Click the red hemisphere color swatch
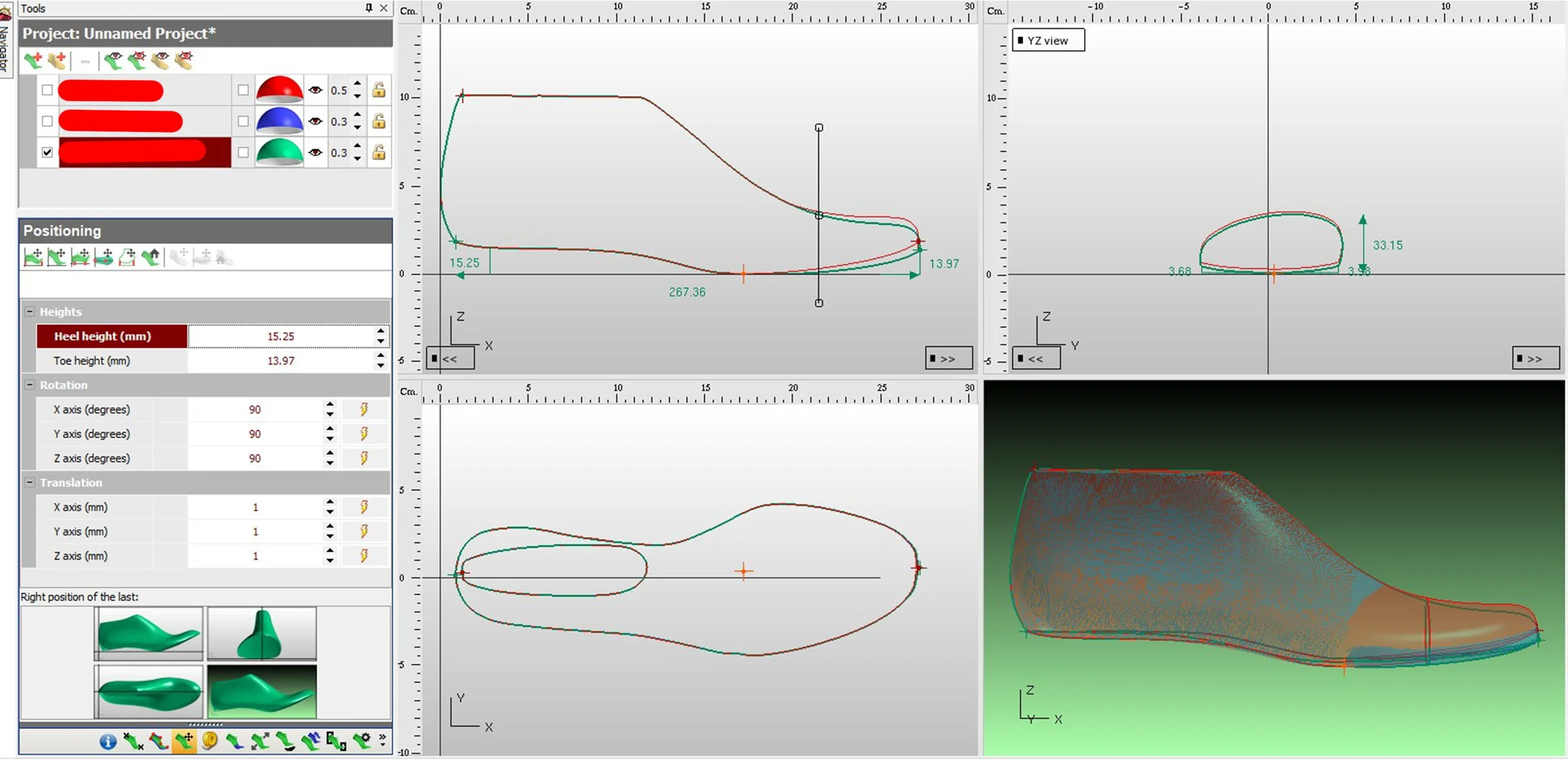Image resolution: width=1568 pixels, height=760 pixels. click(279, 90)
